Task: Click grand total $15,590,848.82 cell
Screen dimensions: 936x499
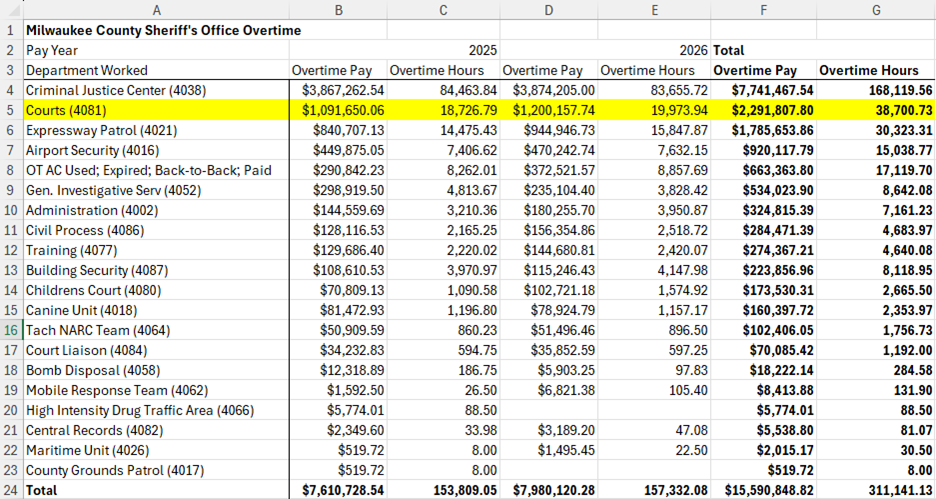Action: 763,490
